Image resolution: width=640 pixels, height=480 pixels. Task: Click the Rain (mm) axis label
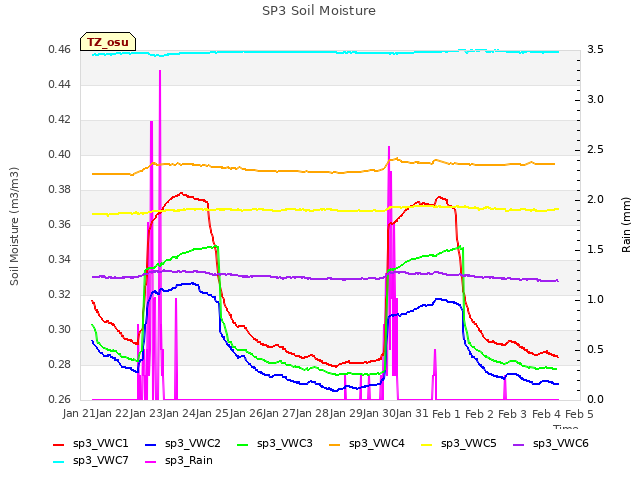click(626, 225)
